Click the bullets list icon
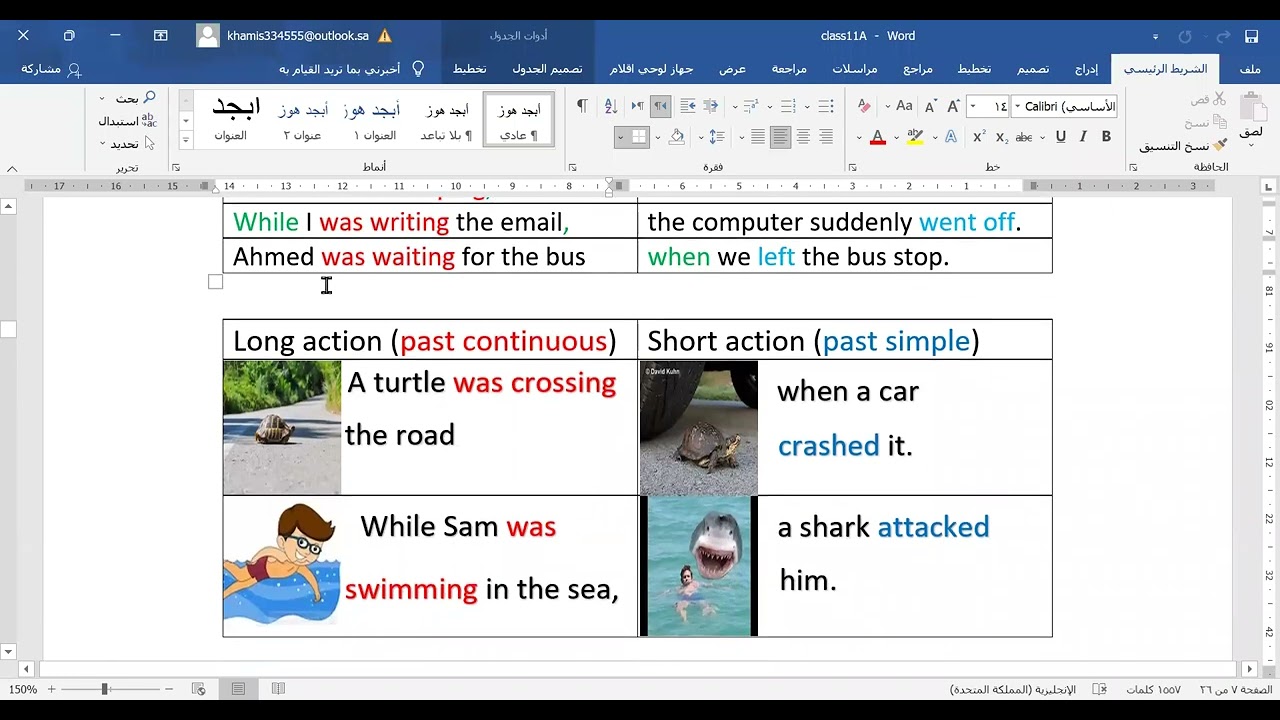1280x720 pixels. tap(826, 106)
